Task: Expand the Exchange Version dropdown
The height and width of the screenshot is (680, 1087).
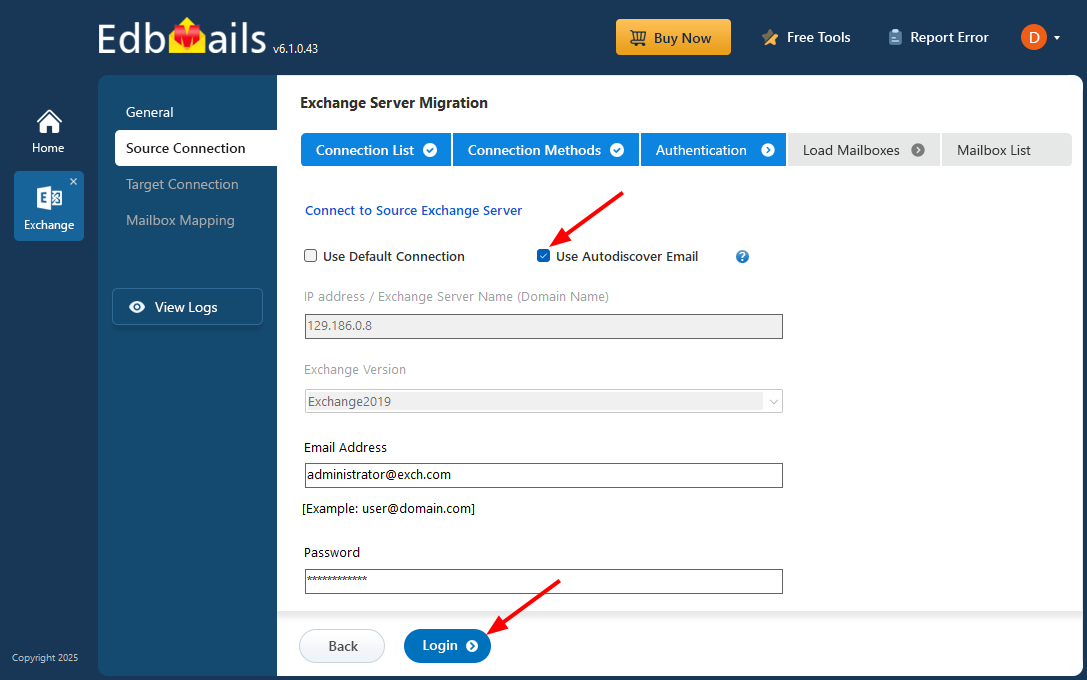Action: point(772,401)
